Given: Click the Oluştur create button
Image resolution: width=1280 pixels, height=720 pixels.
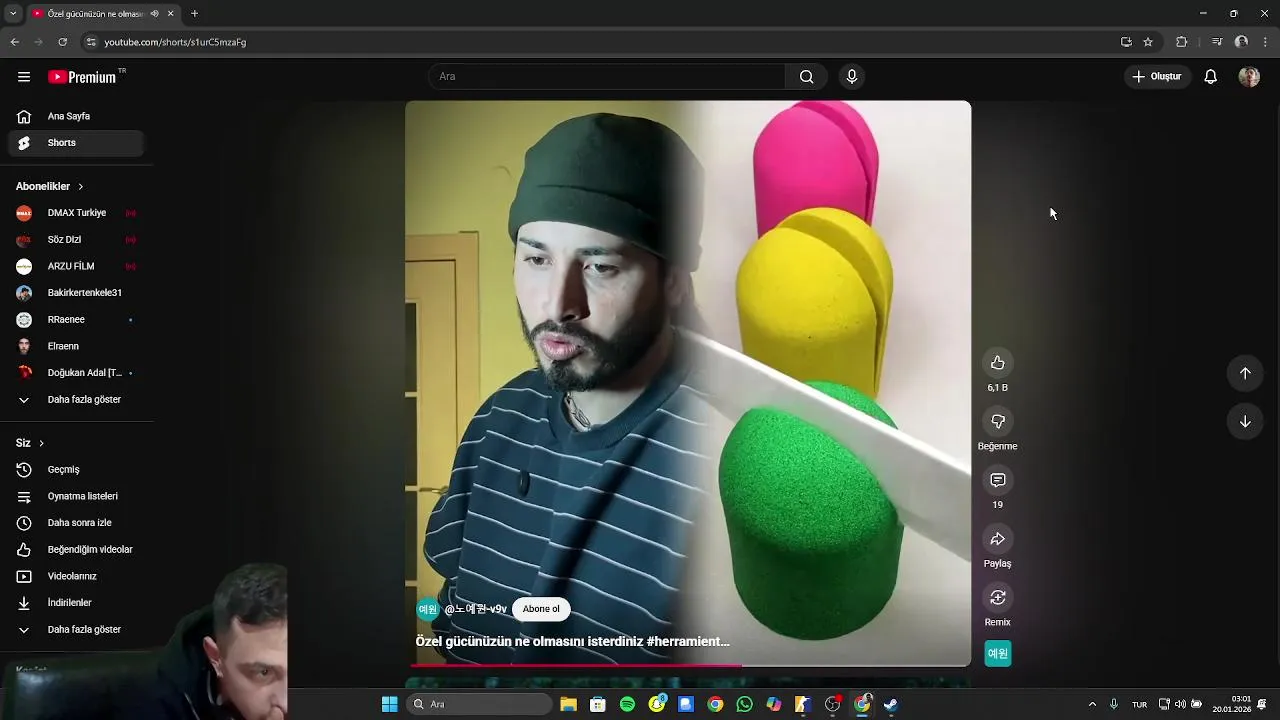Looking at the screenshot, I should (x=1157, y=77).
